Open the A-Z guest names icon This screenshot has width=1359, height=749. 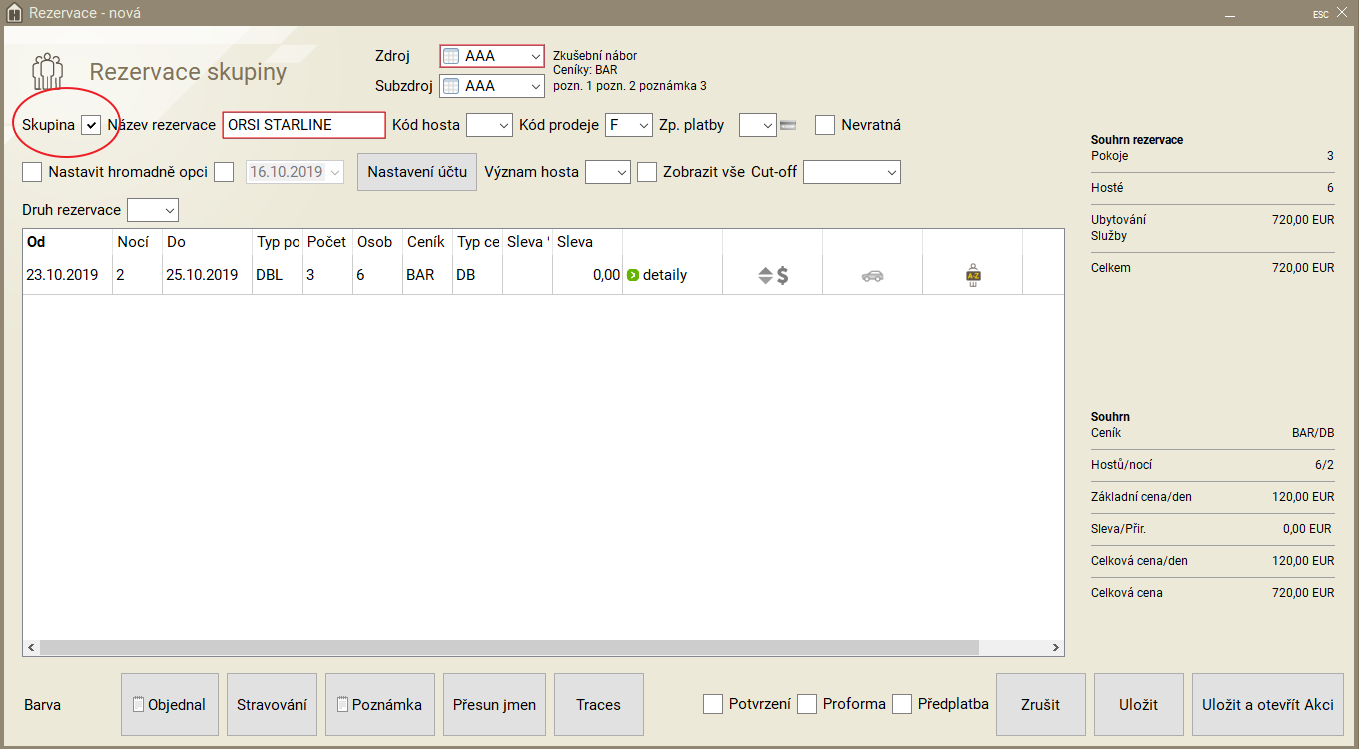tap(971, 276)
